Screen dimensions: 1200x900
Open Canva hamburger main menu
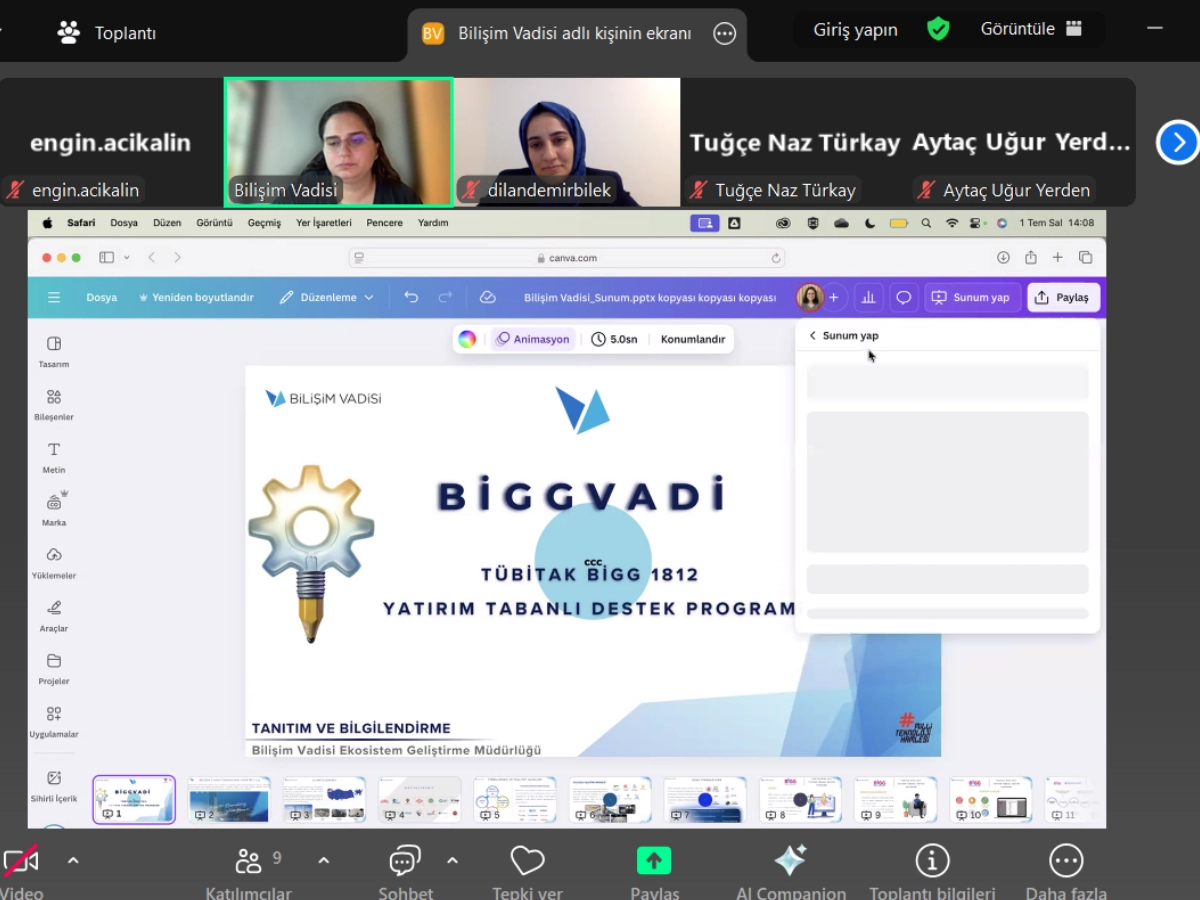pyautogui.click(x=54, y=297)
